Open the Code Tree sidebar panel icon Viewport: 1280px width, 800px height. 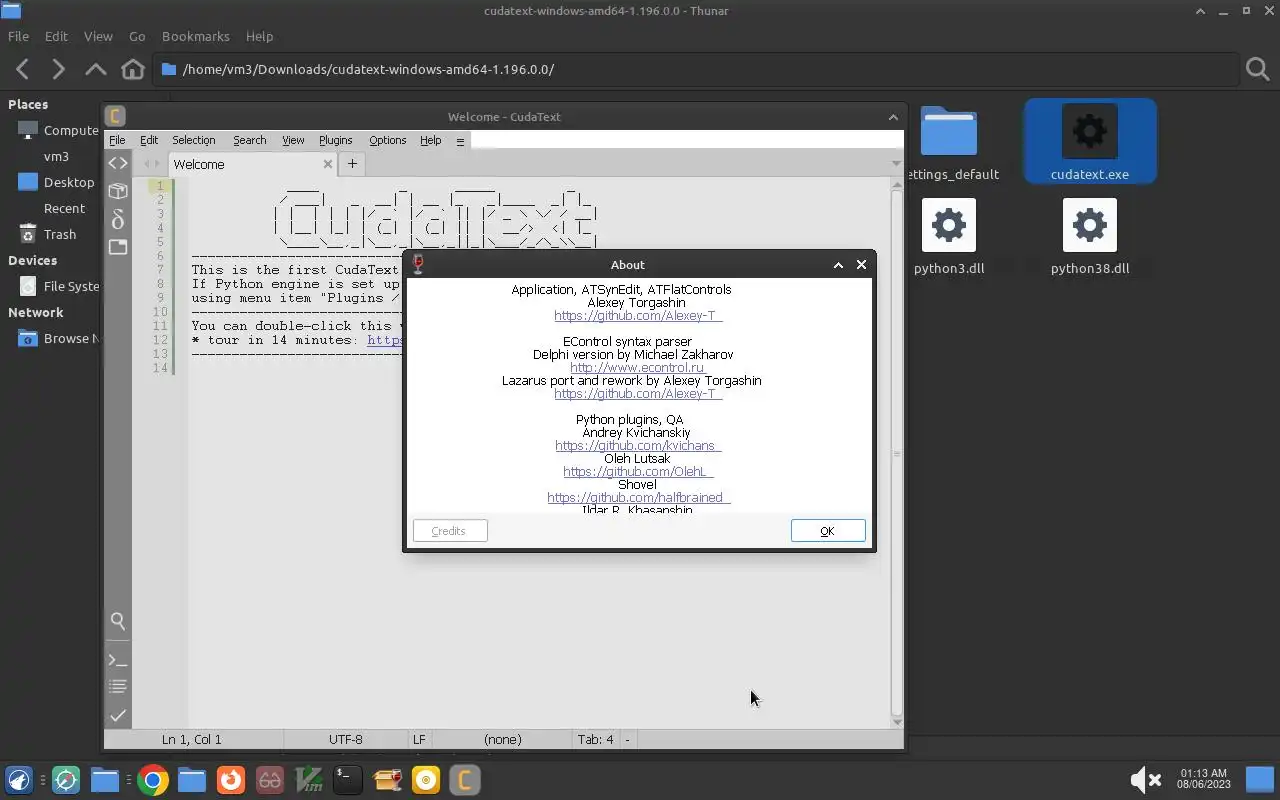point(118,163)
